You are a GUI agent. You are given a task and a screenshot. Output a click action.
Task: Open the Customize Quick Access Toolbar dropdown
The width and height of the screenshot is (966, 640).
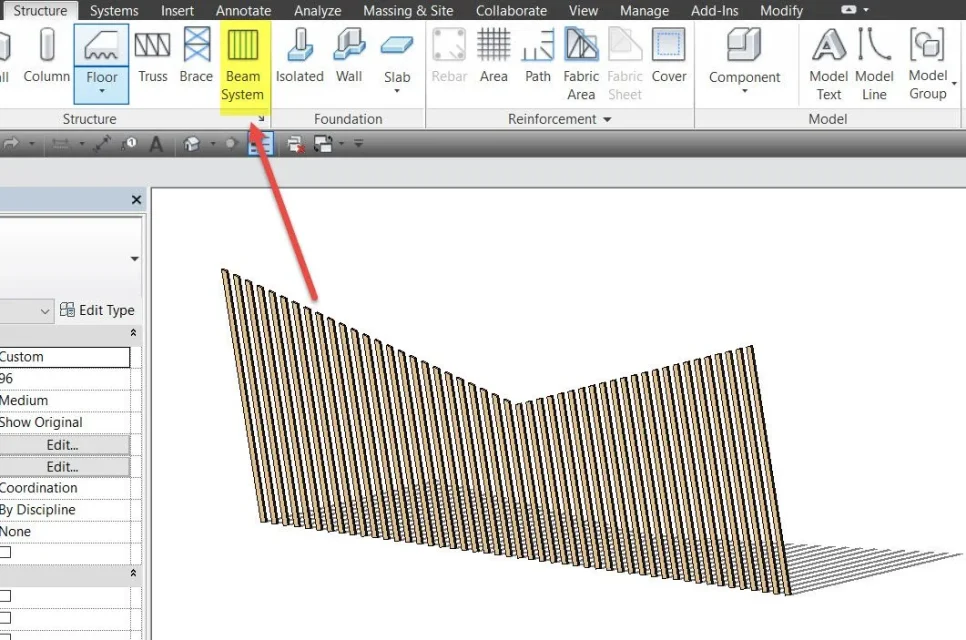coord(359,144)
